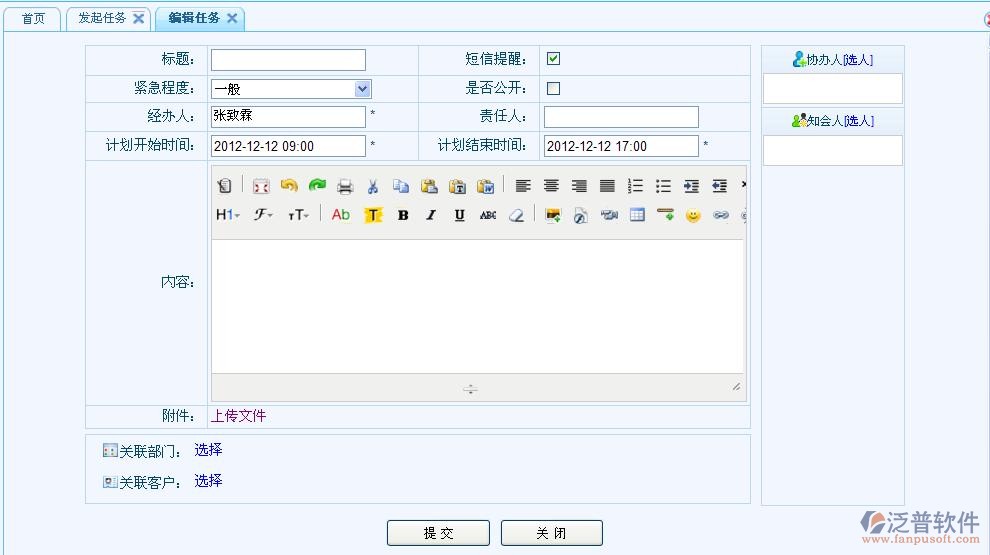Open the 紧急程度 dropdown
Image resolution: width=990 pixels, height=555 pixels.
362,89
